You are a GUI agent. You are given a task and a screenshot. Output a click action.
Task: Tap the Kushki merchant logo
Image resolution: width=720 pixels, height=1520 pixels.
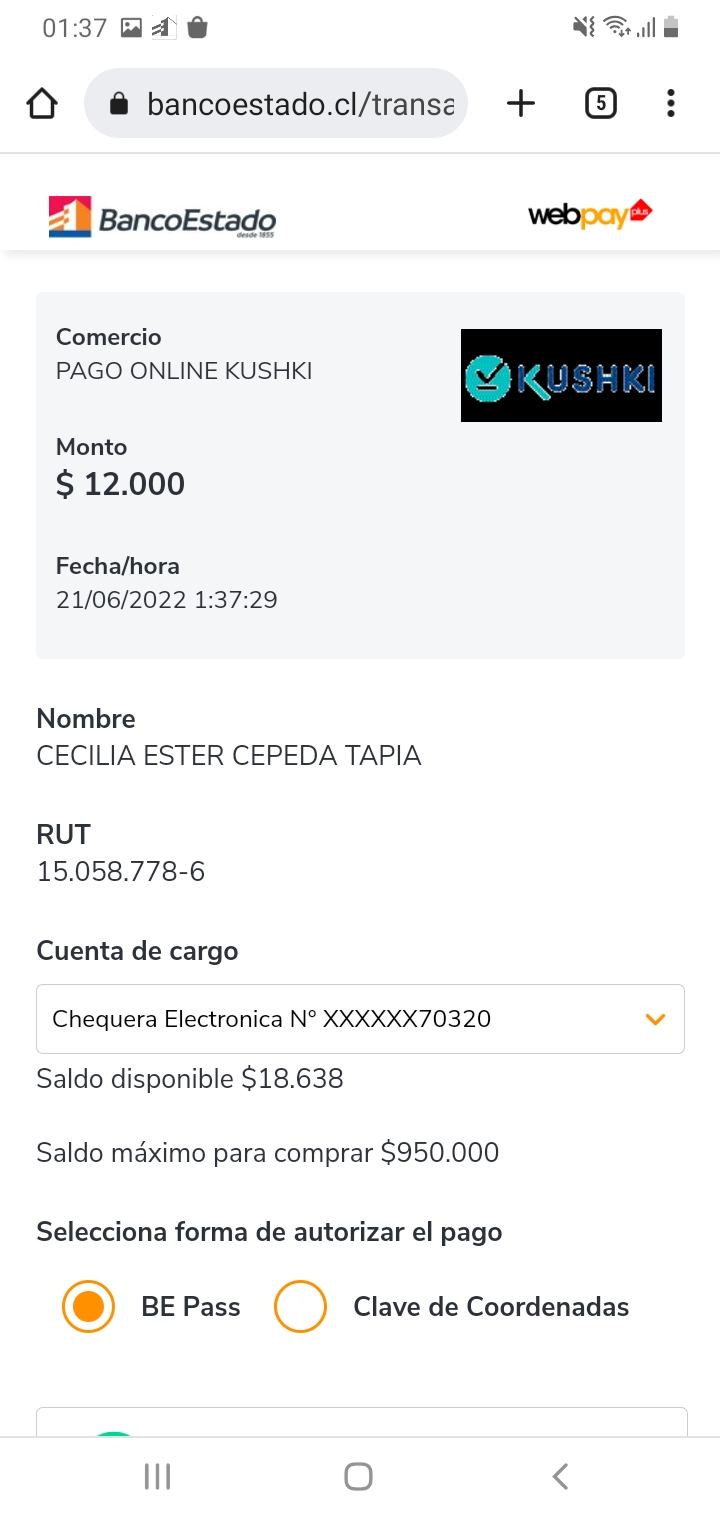(x=561, y=375)
